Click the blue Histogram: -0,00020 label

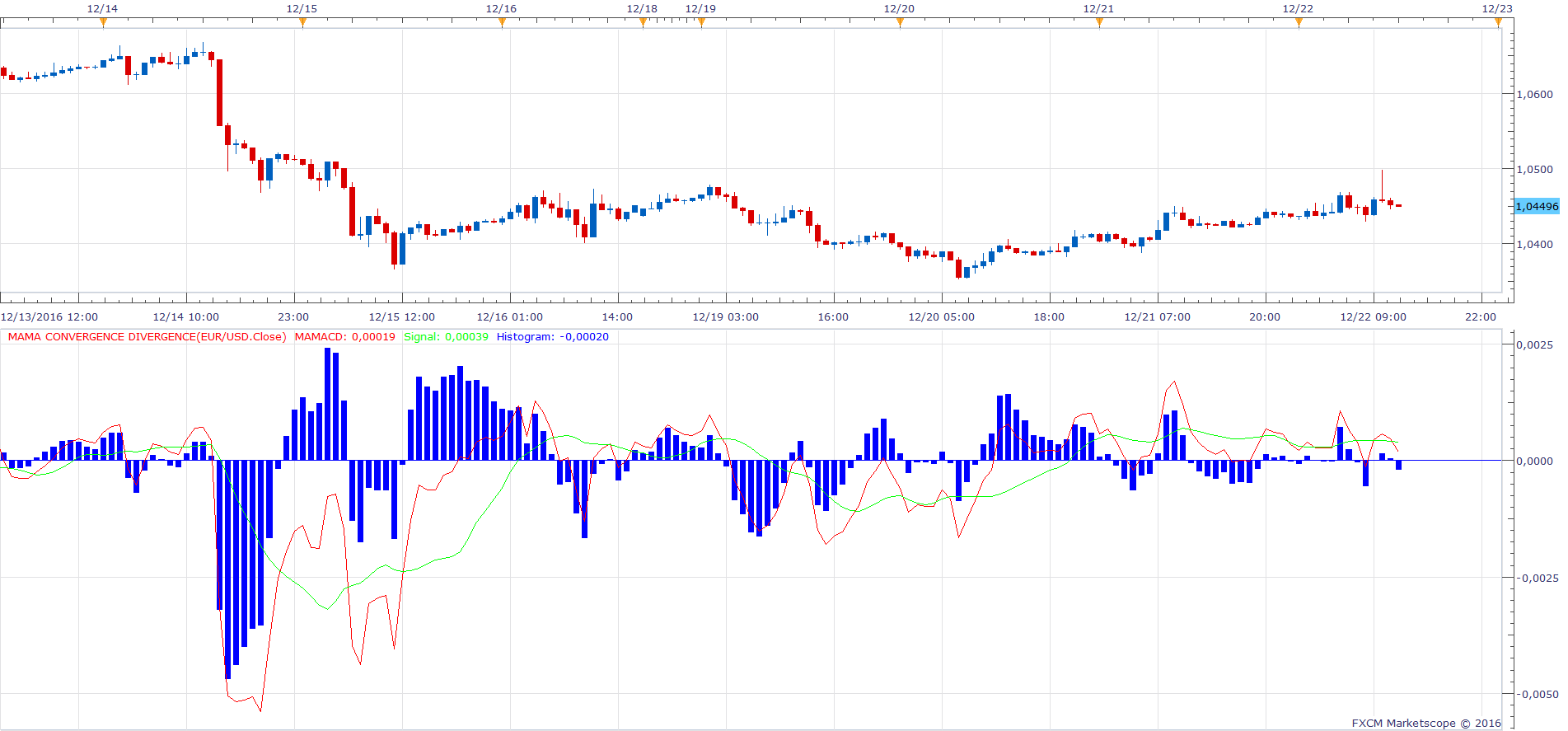point(553,337)
